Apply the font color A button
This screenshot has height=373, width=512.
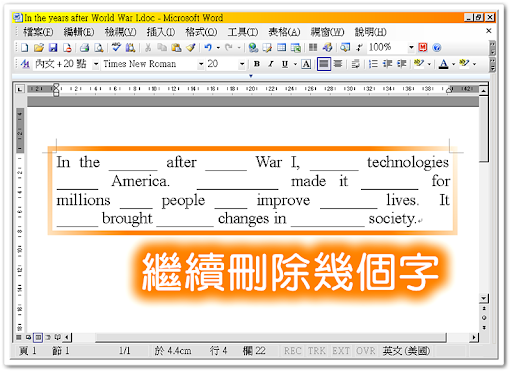tap(443, 64)
